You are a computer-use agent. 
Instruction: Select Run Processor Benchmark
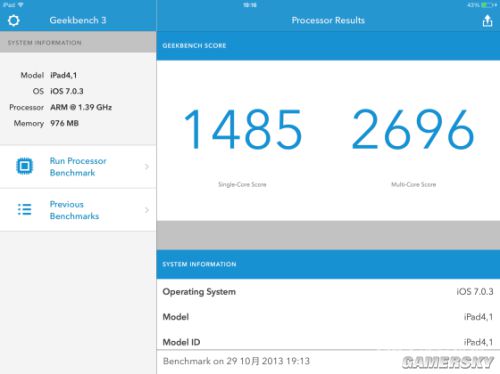click(x=78, y=167)
